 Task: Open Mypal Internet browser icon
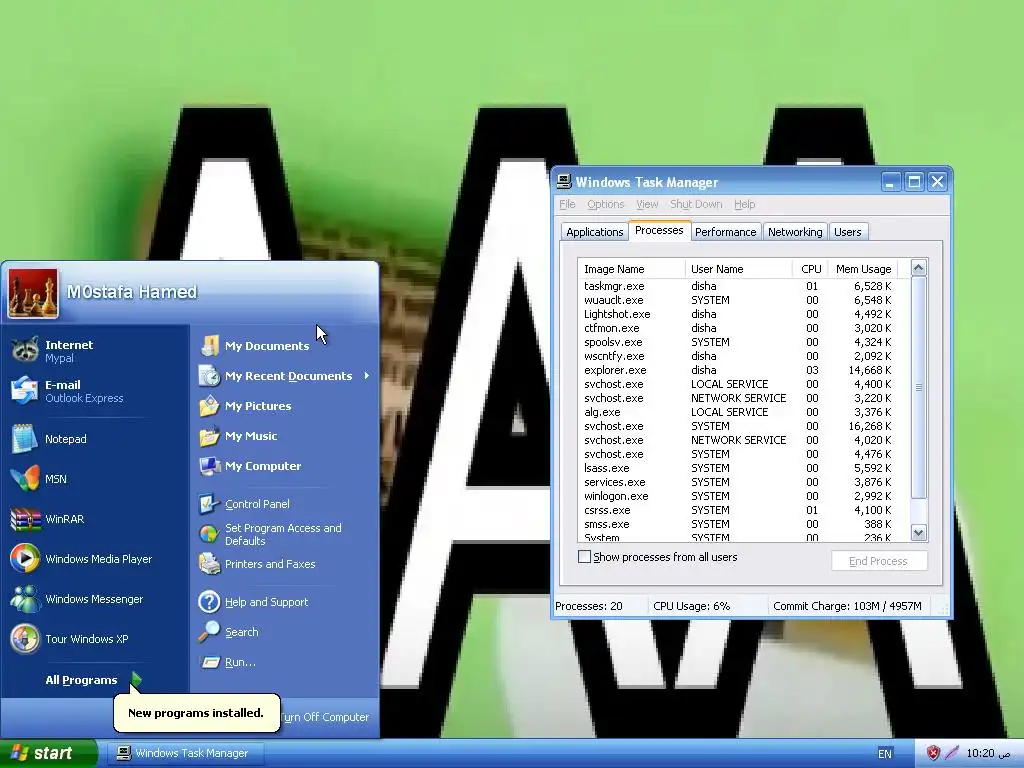[25, 350]
